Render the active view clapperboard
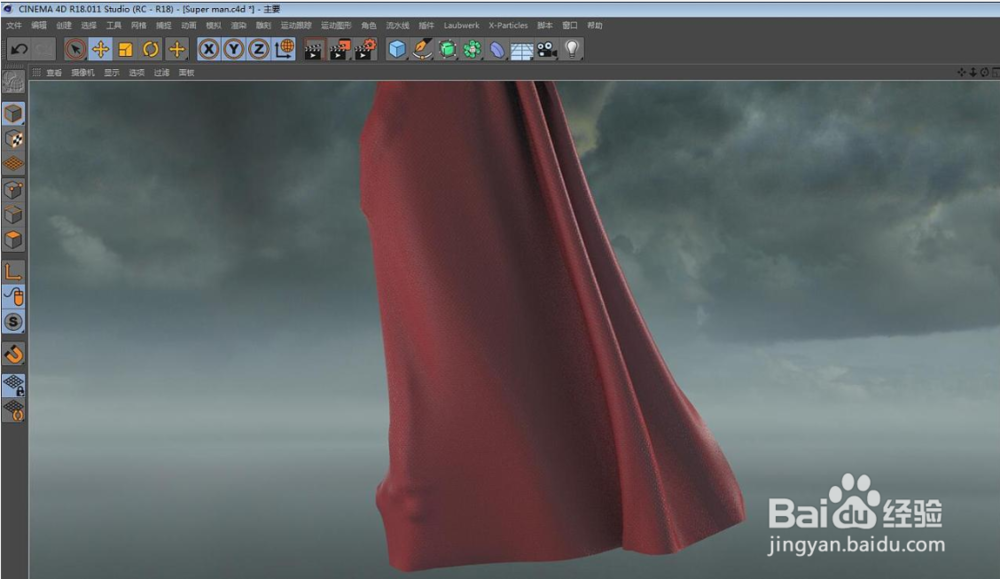 tap(313, 49)
